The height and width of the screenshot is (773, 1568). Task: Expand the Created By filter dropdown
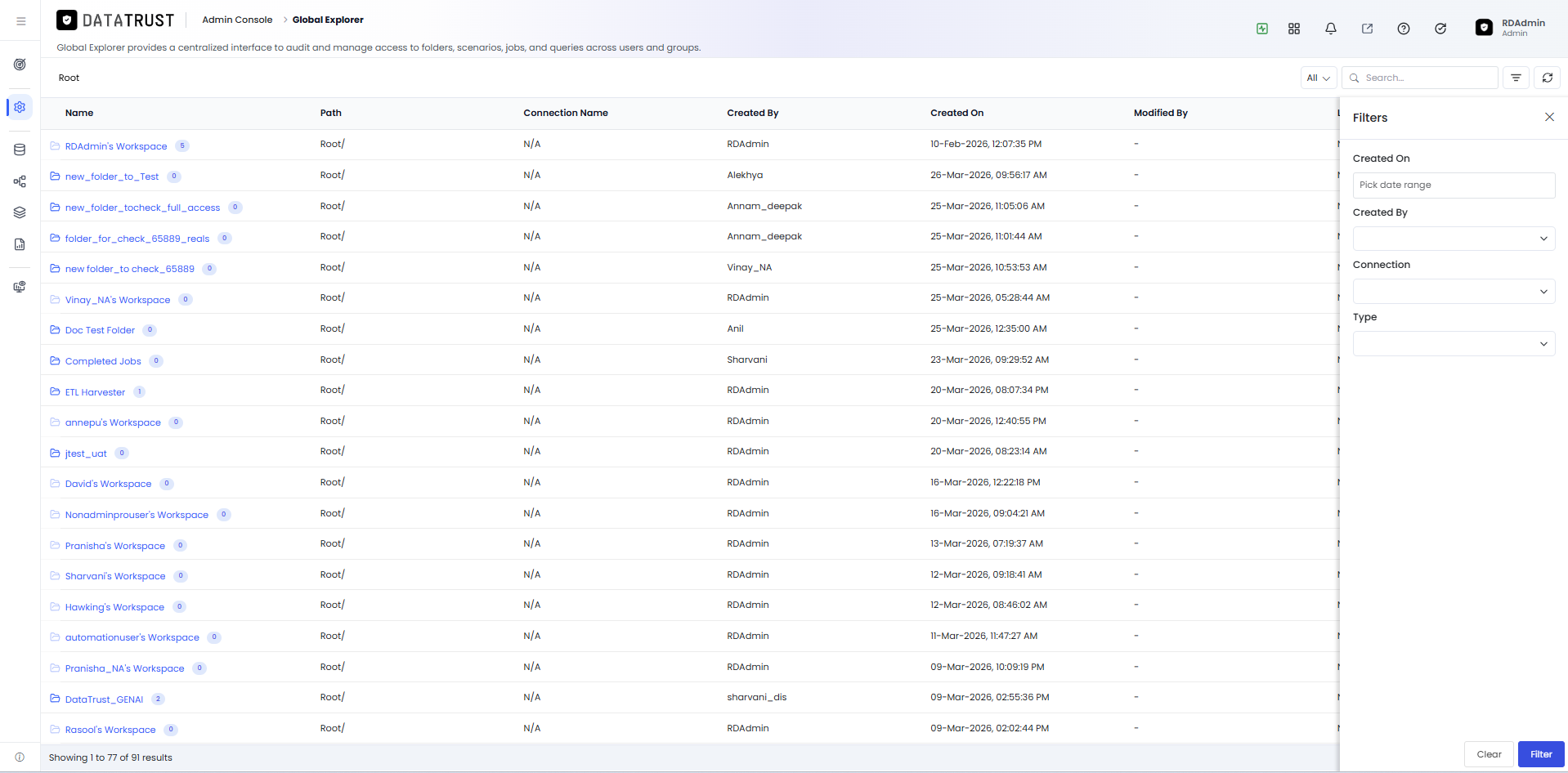pyautogui.click(x=1454, y=239)
